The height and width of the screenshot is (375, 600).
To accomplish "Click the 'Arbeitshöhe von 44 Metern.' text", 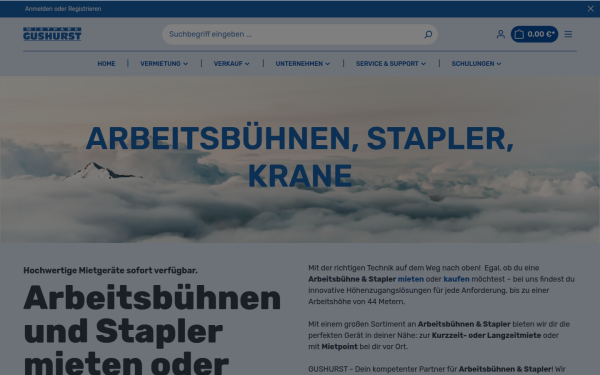I will click(356, 302).
